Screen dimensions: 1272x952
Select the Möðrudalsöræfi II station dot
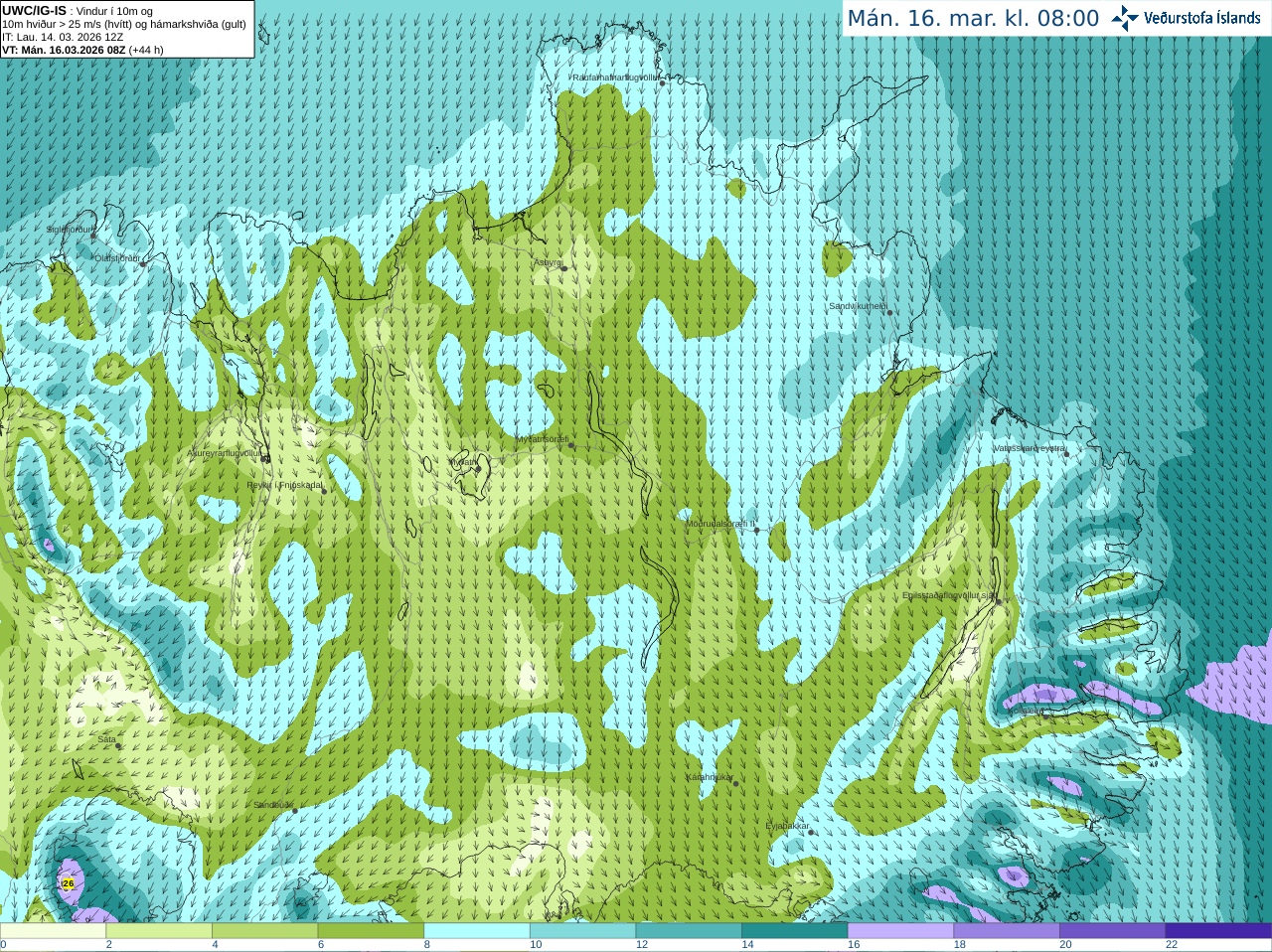pyautogui.click(x=757, y=530)
